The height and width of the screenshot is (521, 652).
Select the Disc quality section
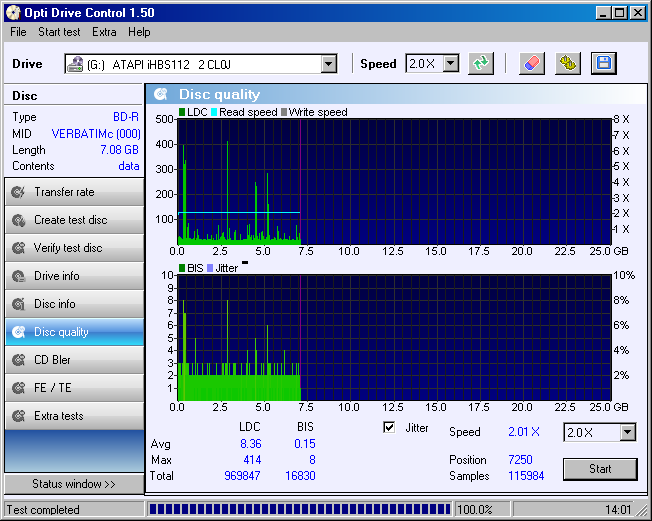pyautogui.click(x=74, y=332)
